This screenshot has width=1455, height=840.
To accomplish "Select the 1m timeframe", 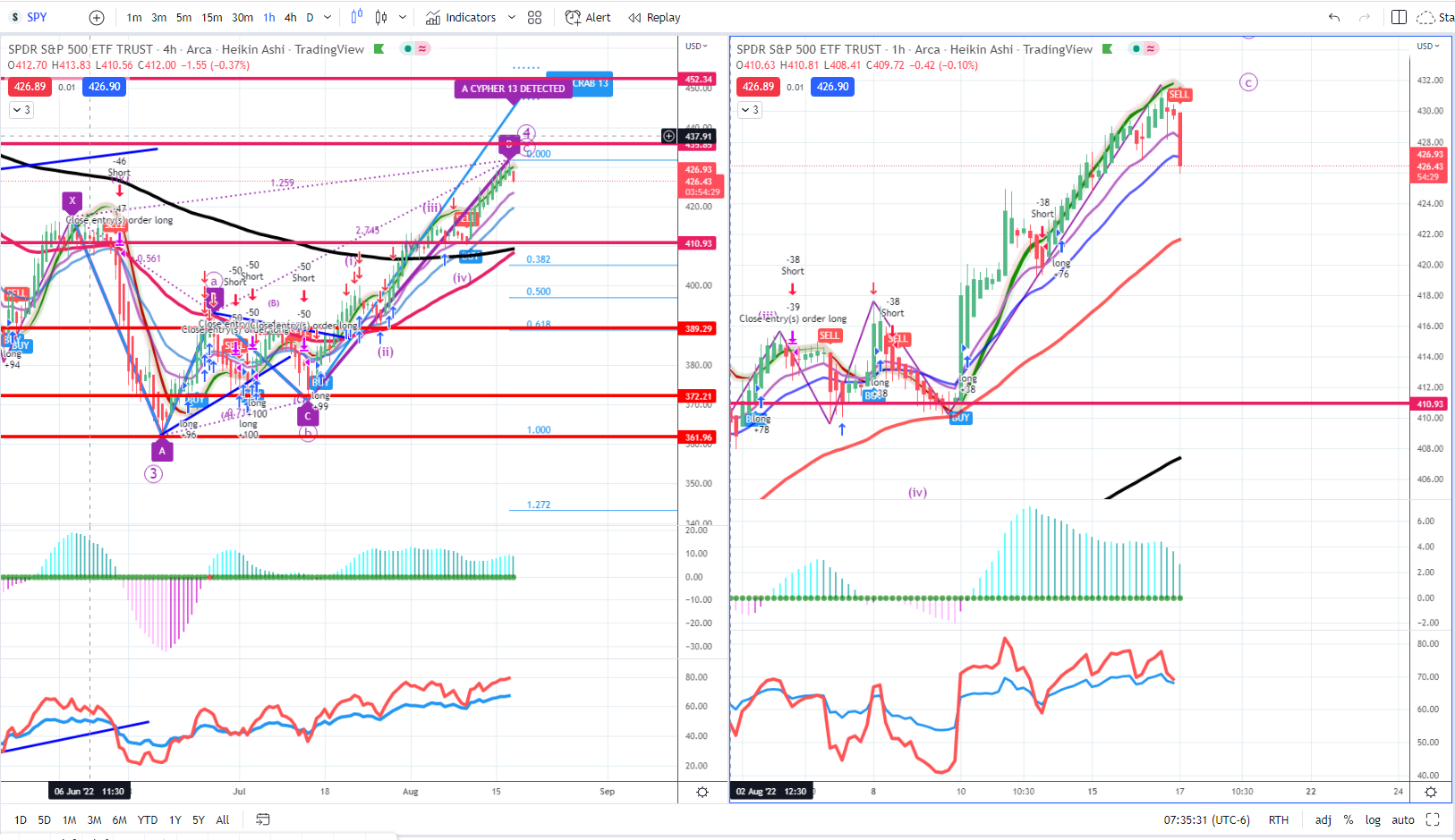I will 134,17.
